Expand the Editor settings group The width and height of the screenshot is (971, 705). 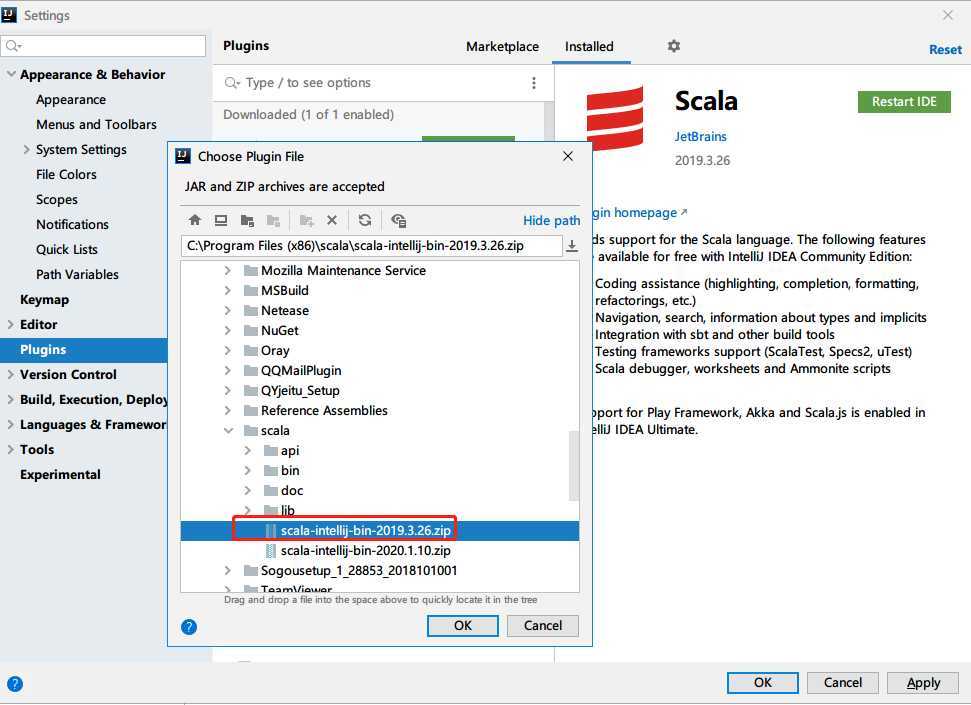[x=11, y=324]
